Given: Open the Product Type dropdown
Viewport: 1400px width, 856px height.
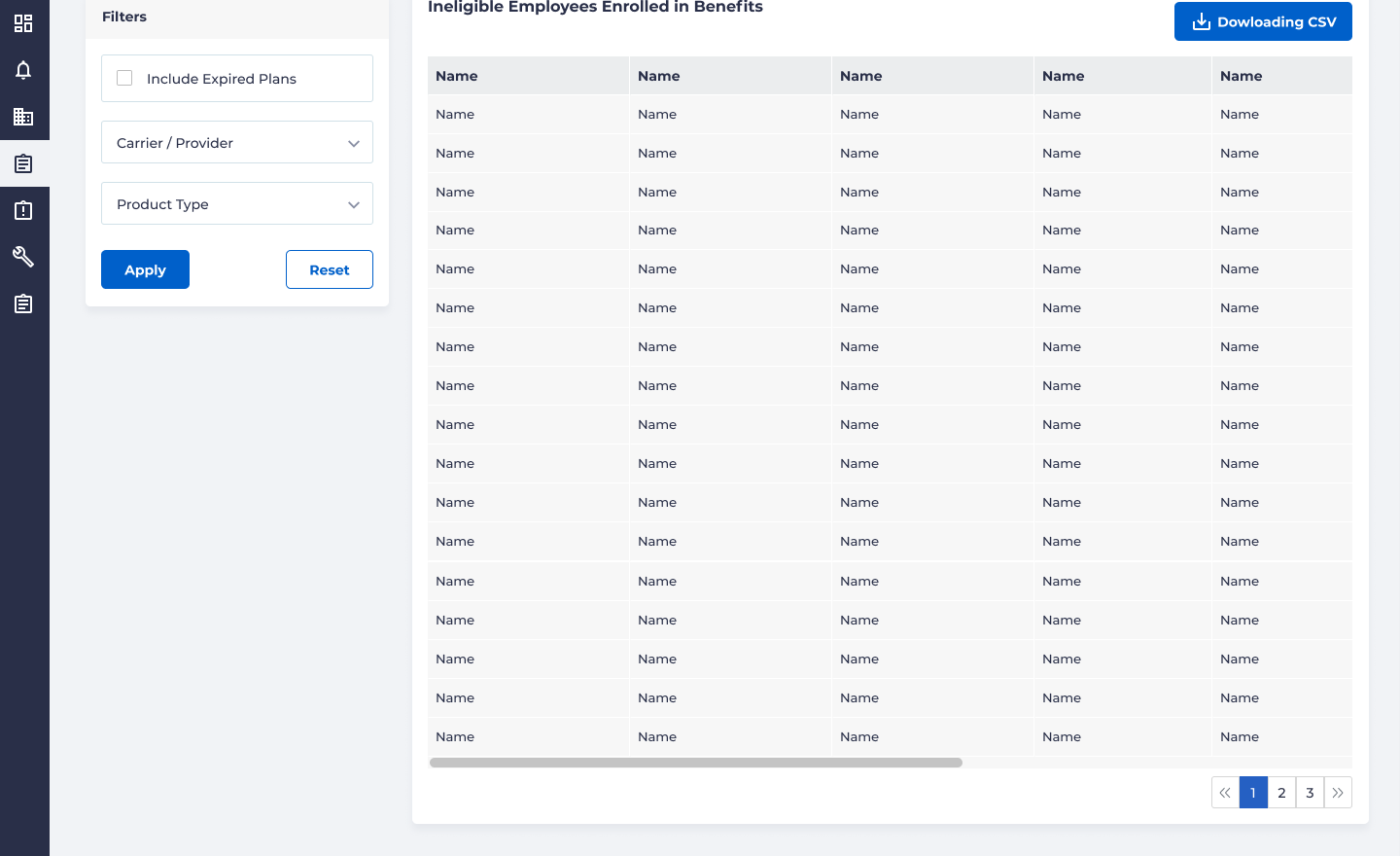Looking at the screenshot, I should tap(237, 203).
